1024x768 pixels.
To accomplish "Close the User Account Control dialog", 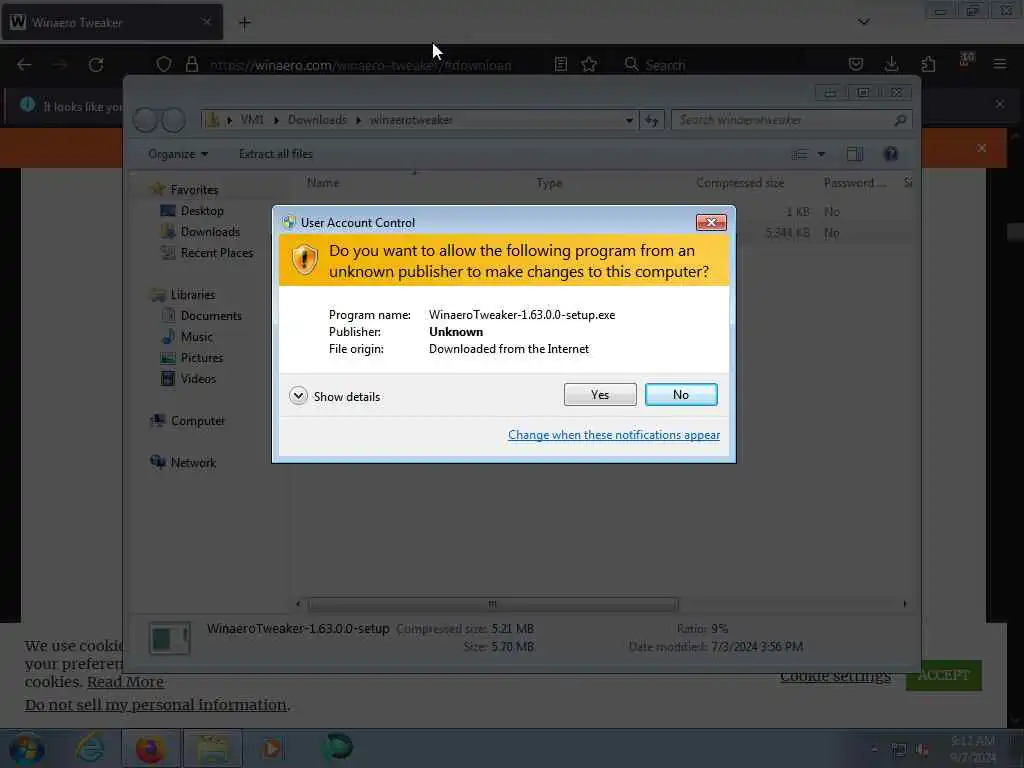I will pyautogui.click(x=711, y=223).
